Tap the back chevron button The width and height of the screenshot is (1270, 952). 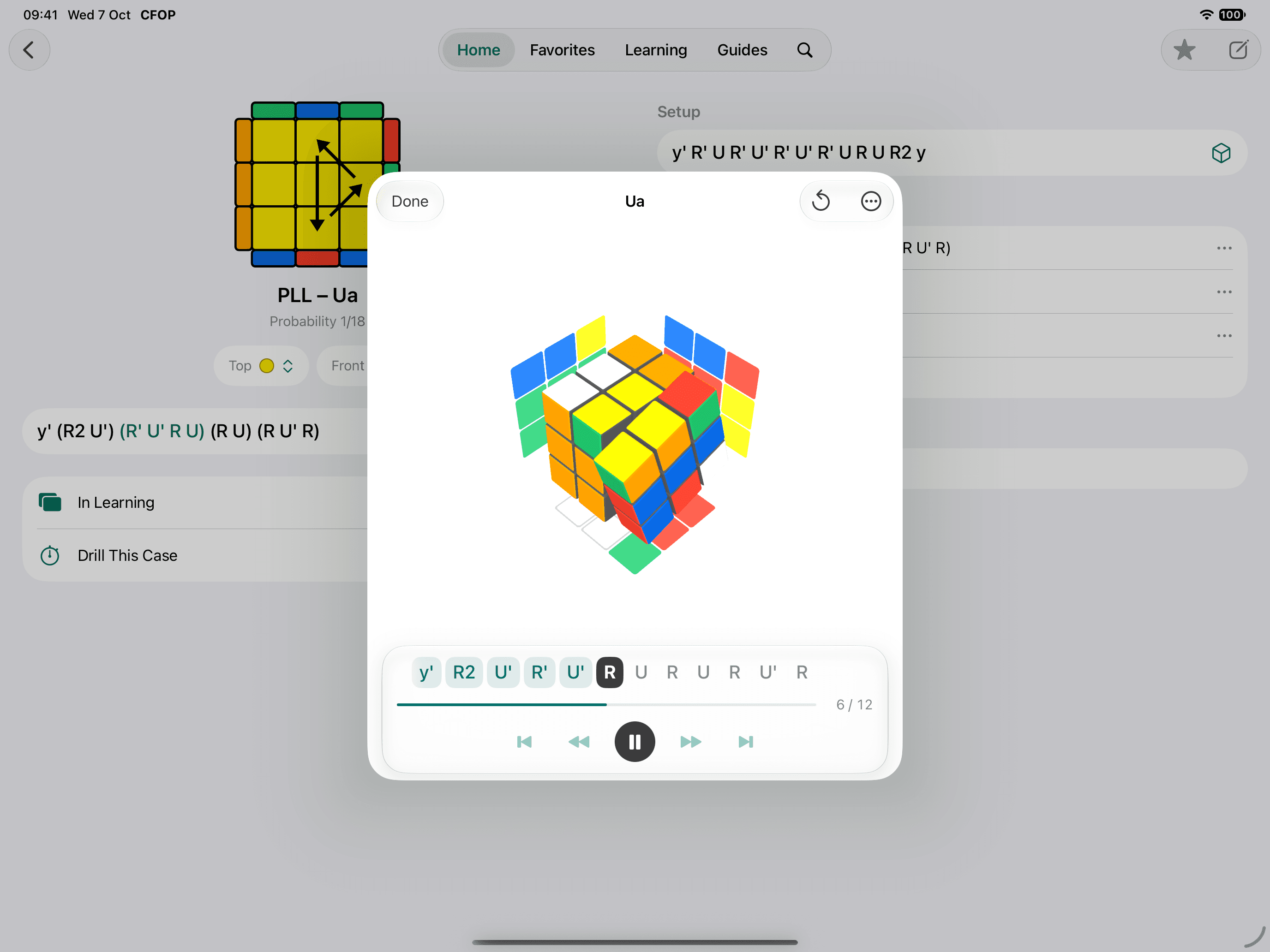click(x=29, y=50)
